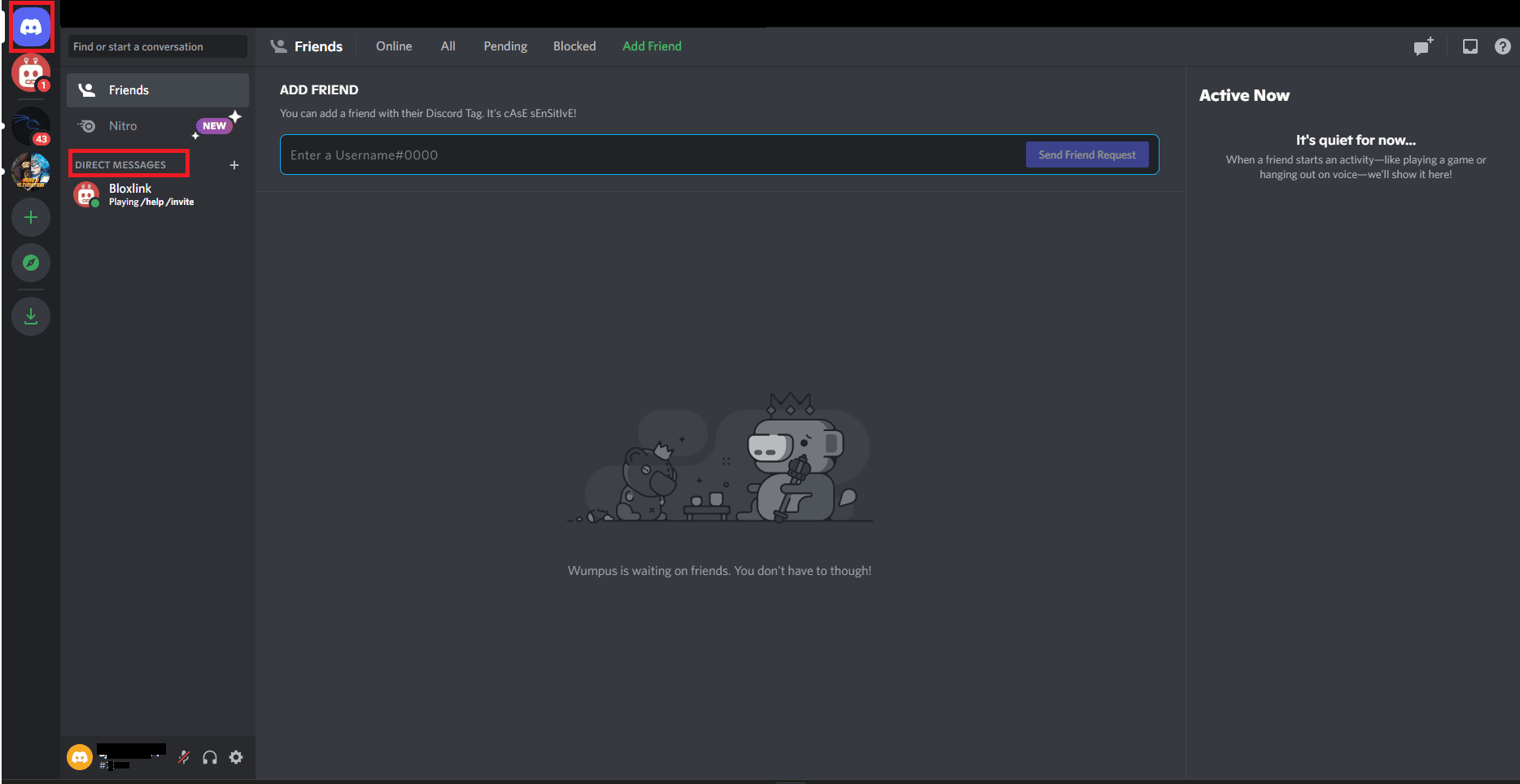Open the red robot server with 1 notification
1520x784 pixels.
[x=31, y=73]
